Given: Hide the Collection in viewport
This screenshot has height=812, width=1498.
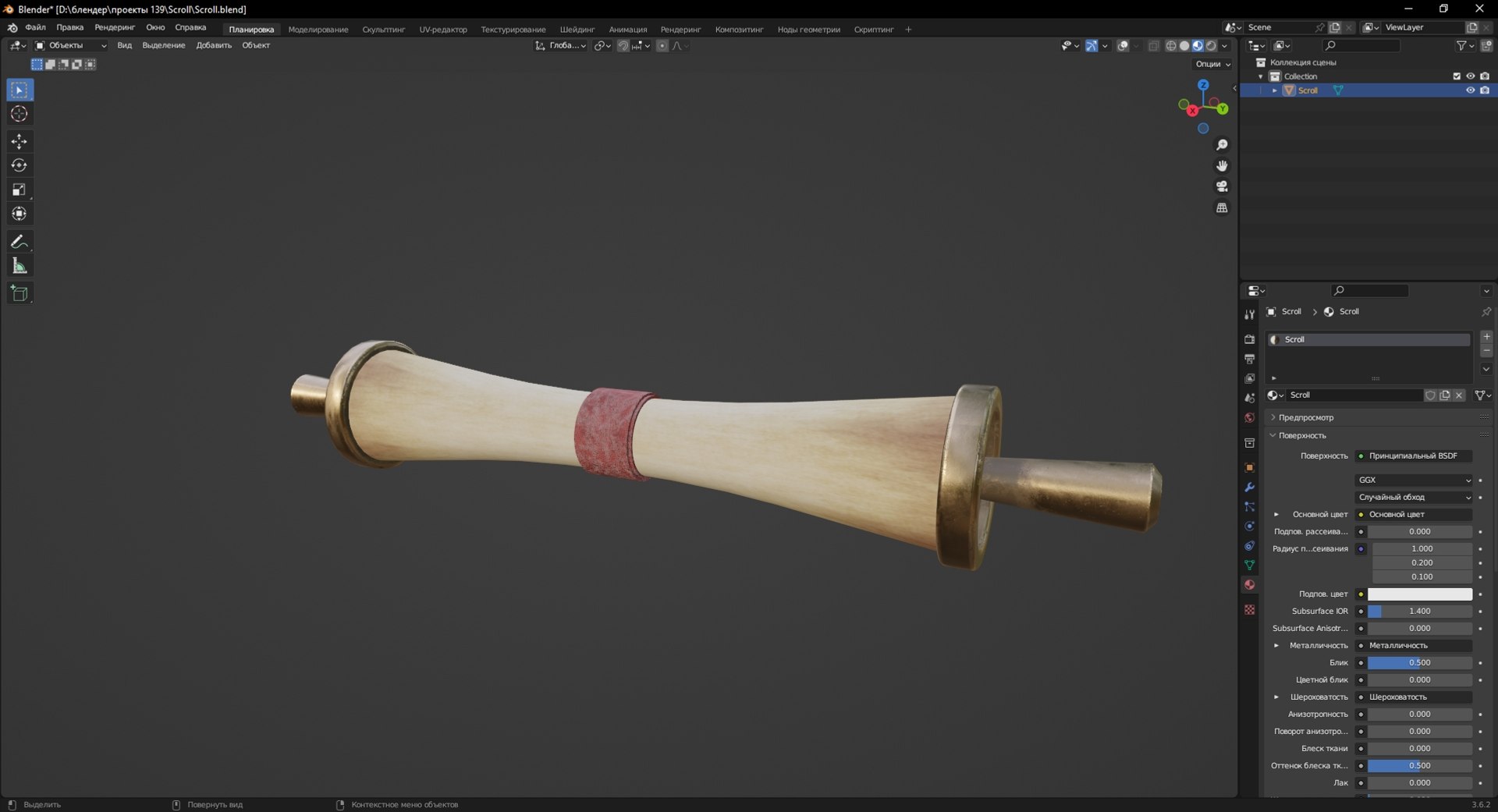Looking at the screenshot, I should (1470, 76).
